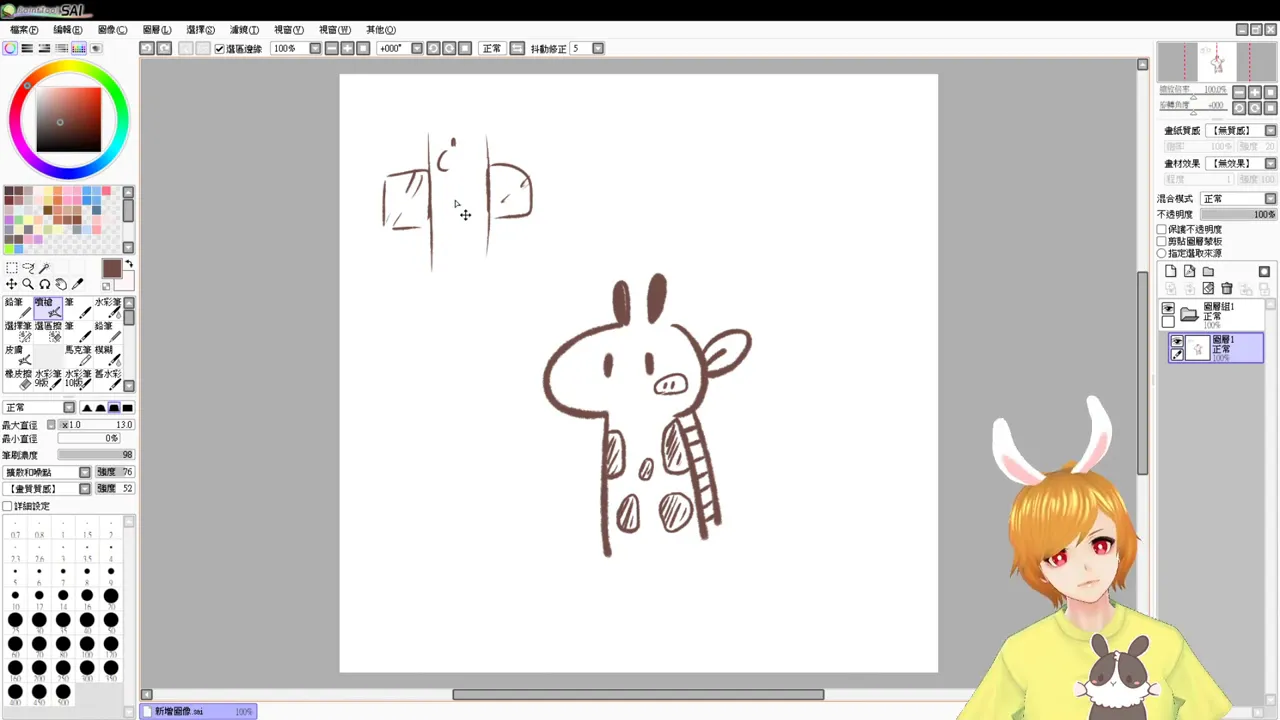Viewport: 1280px width, 720px height.
Task: Open the 檔案(F) menu
Action: pos(24,30)
